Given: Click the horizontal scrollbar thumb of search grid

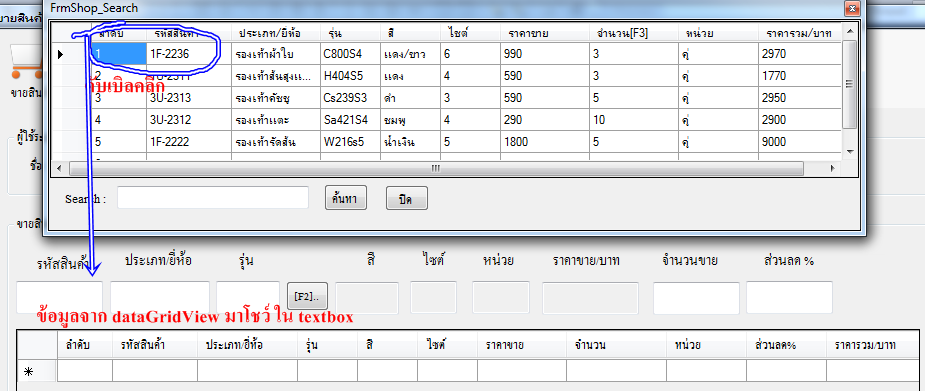Looking at the screenshot, I should (x=436, y=168).
